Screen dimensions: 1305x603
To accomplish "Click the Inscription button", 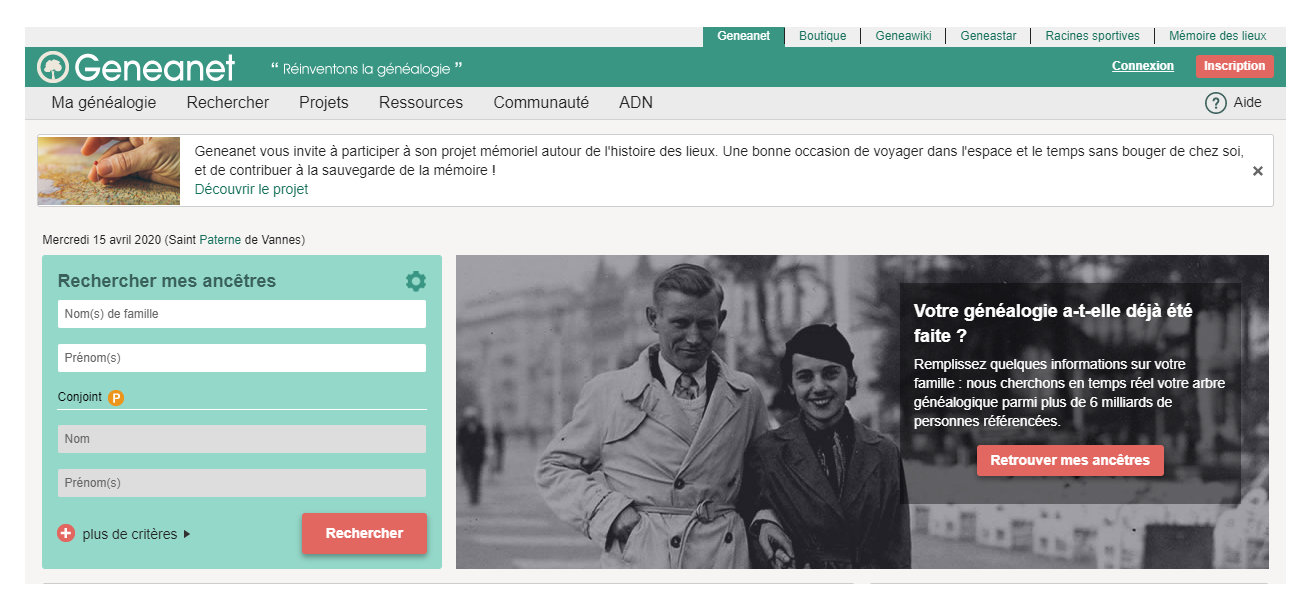I will (x=1233, y=66).
